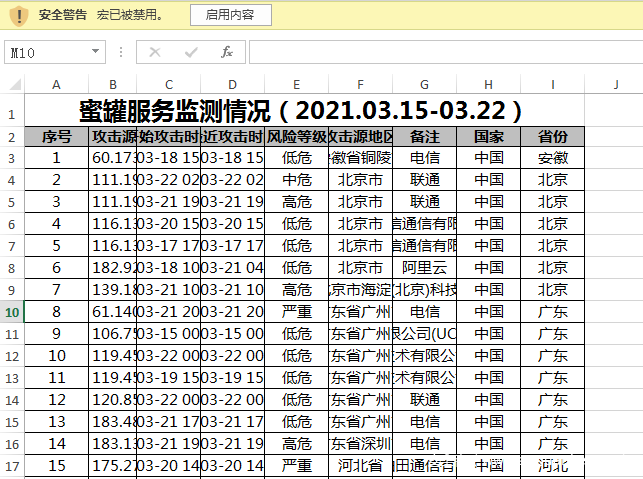This screenshot has width=643, height=479.
Task: Click the security warning shield icon
Action: tap(18, 16)
